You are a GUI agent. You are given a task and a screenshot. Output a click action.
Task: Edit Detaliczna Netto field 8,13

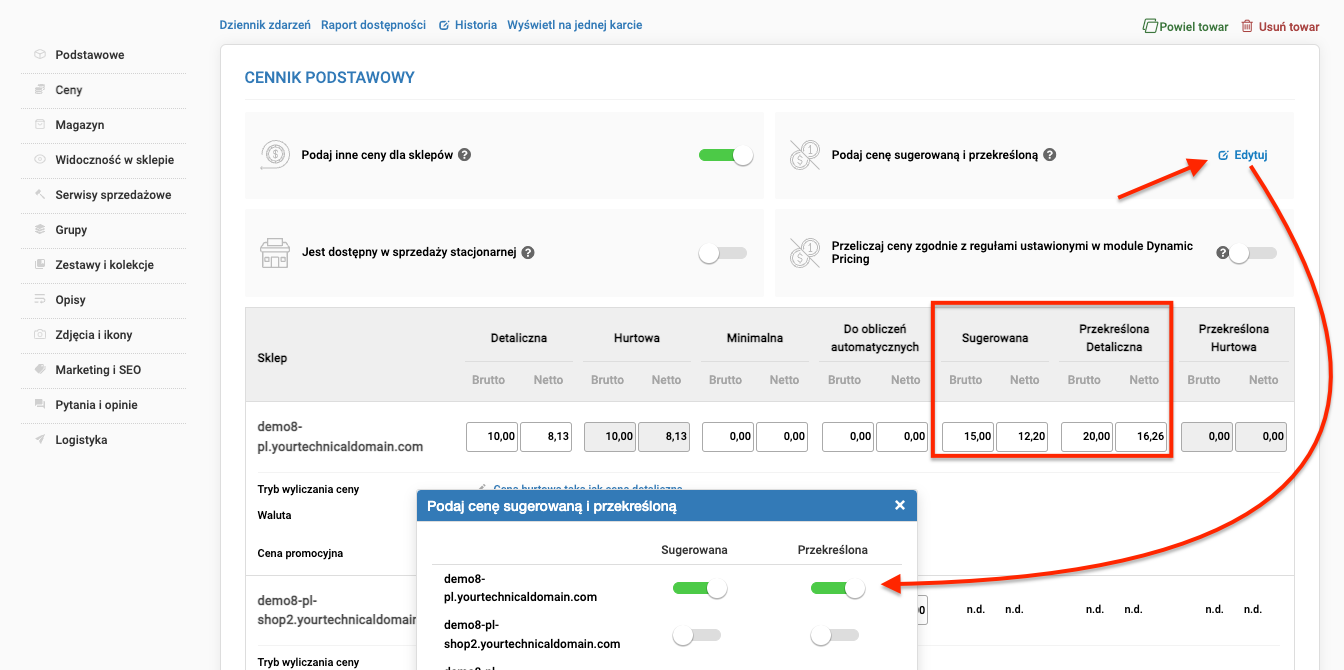point(547,437)
